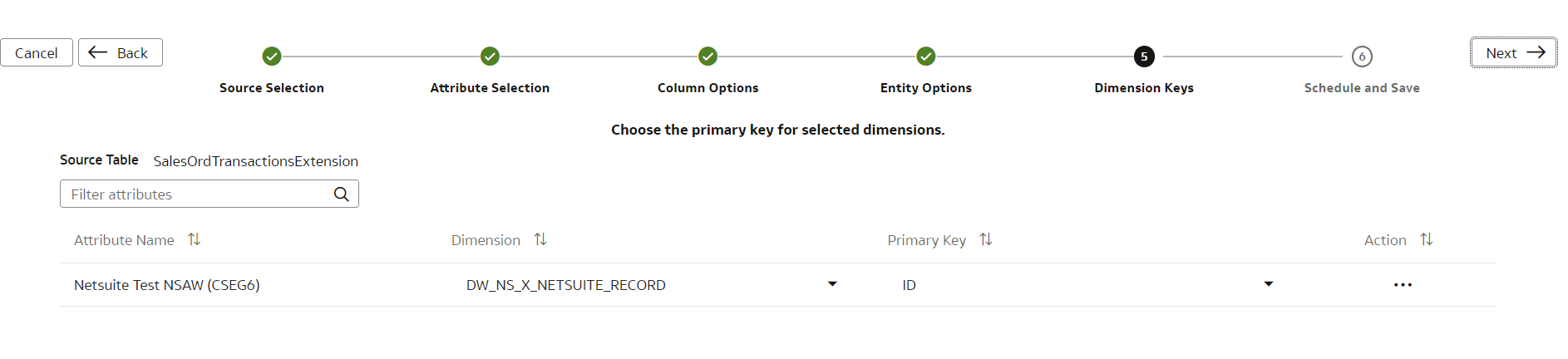Sort by Attribute Name column arrows

pos(195,239)
